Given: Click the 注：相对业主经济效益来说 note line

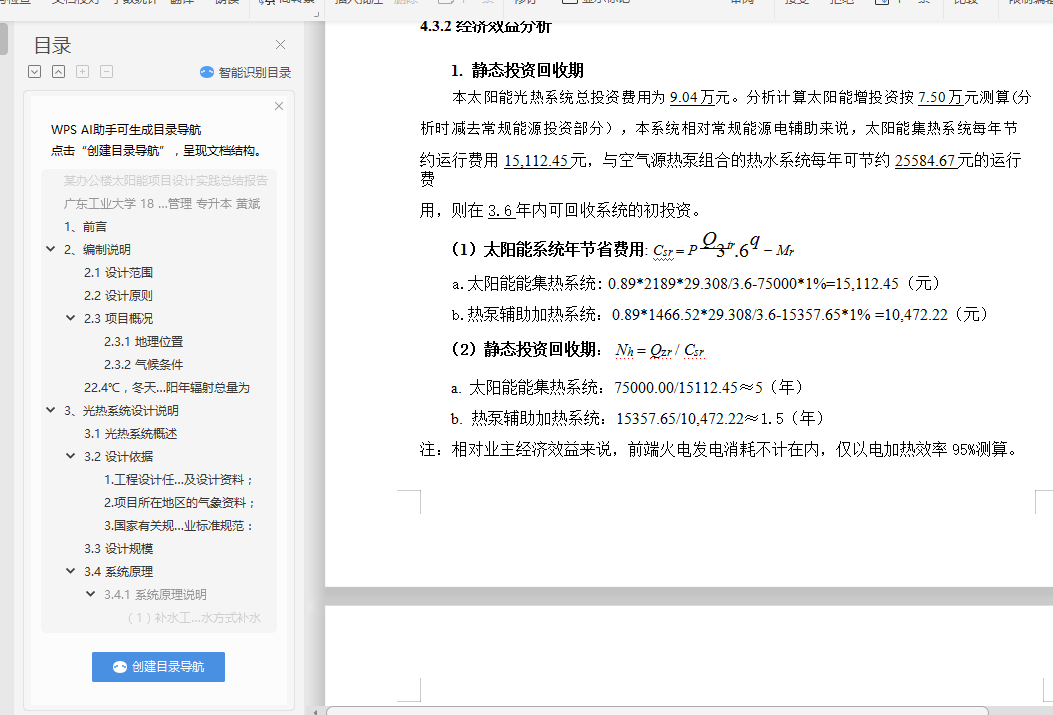Looking at the screenshot, I should tap(719, 449).
